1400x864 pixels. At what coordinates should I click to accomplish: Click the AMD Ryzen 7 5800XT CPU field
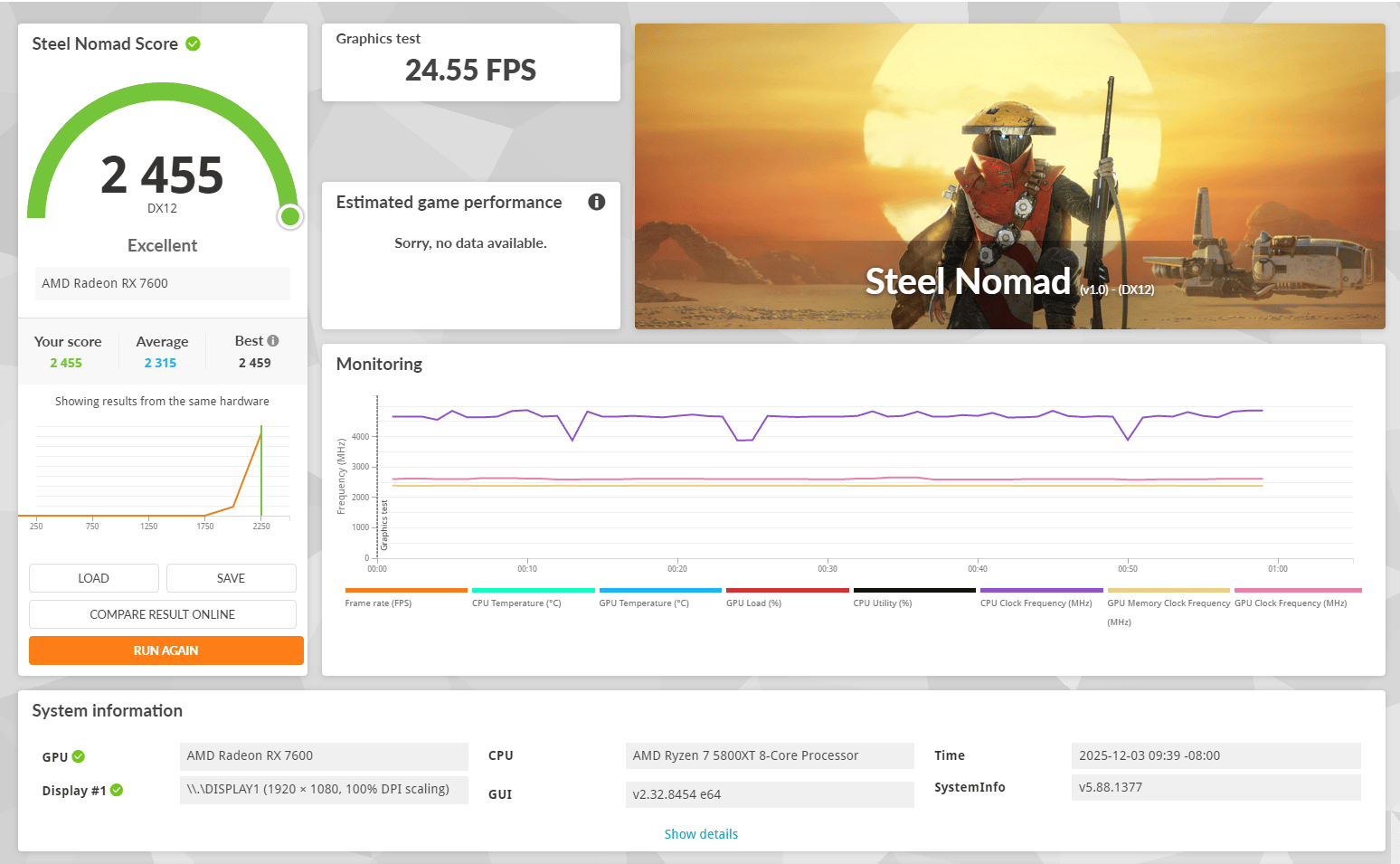tap(769, 755)
